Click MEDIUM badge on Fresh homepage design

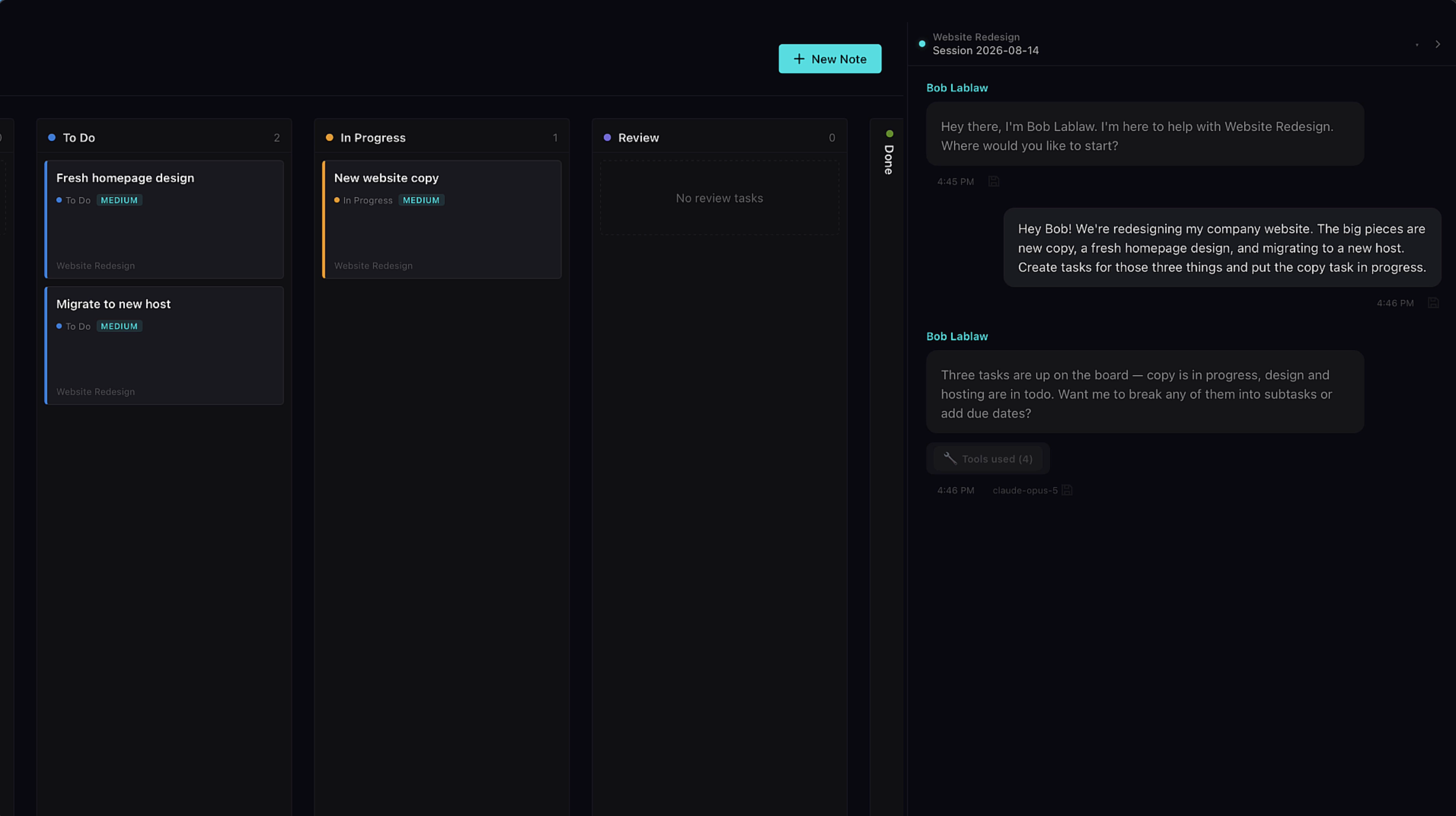tap(119, 200)
